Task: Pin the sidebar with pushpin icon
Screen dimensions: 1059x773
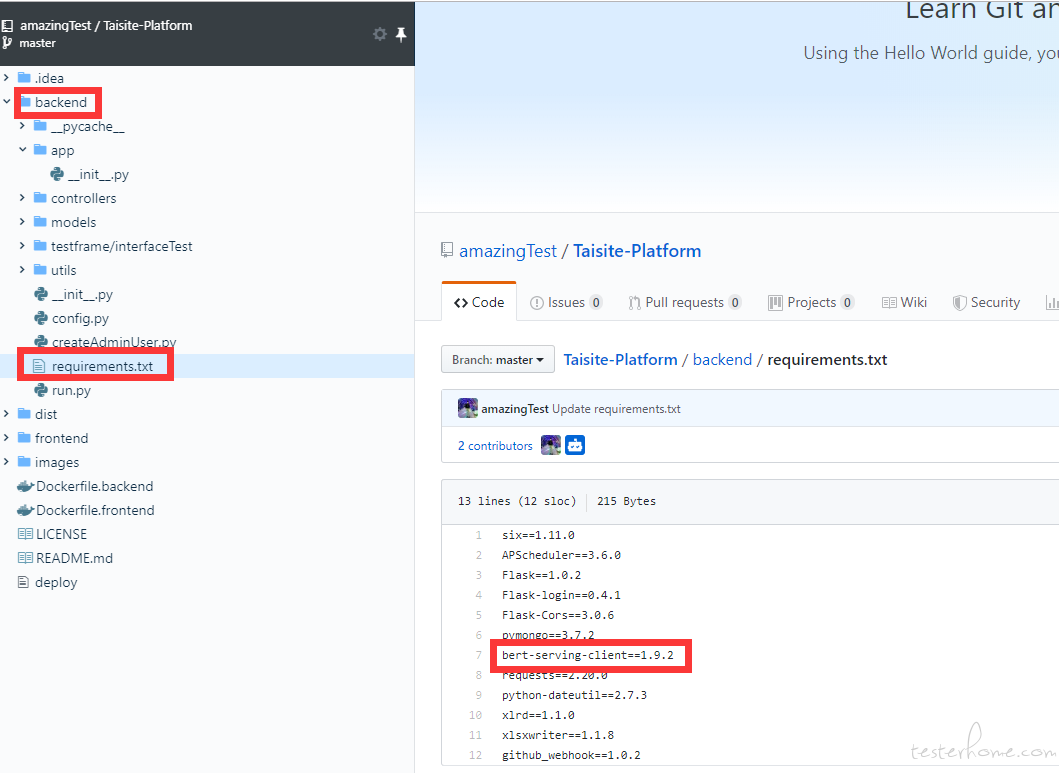Action: tap(401, 34)
